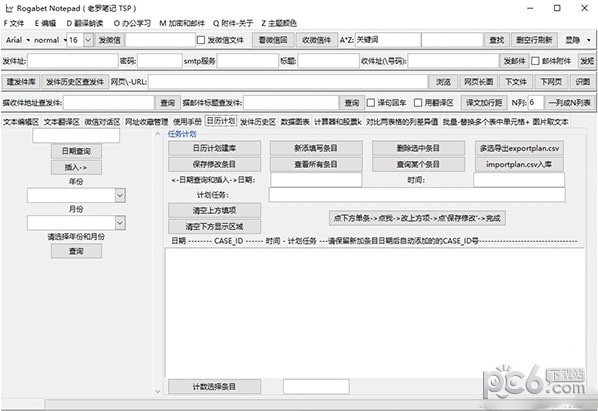Open the 网址收藏管理 tab
This screenshot has width=598, height=411.
coord(146,122)
